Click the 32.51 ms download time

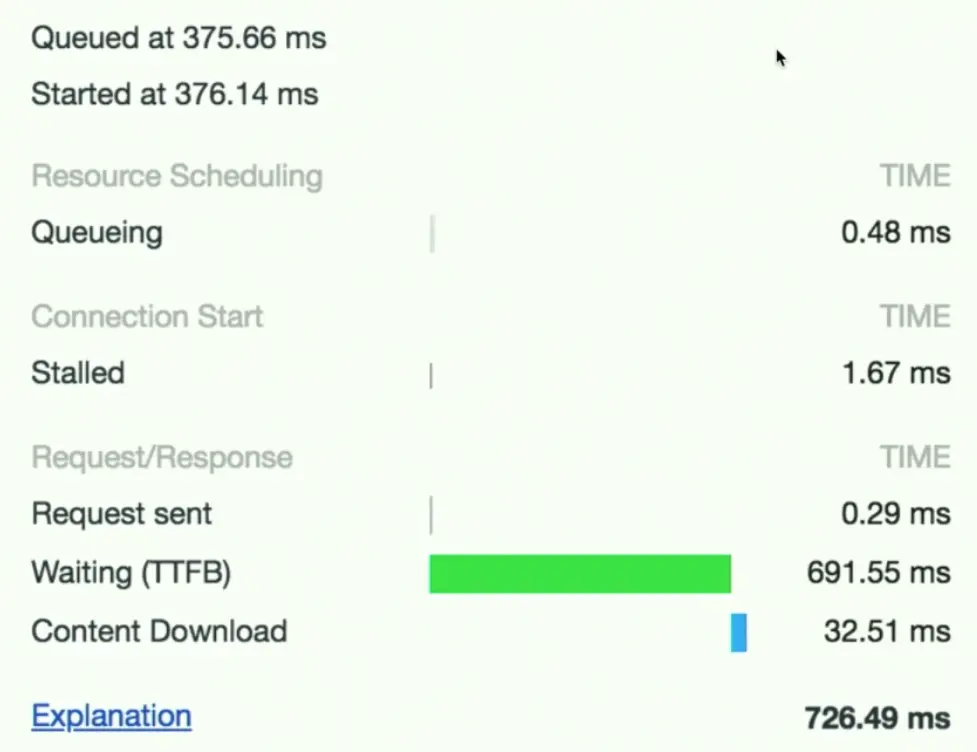click(887, 631)
